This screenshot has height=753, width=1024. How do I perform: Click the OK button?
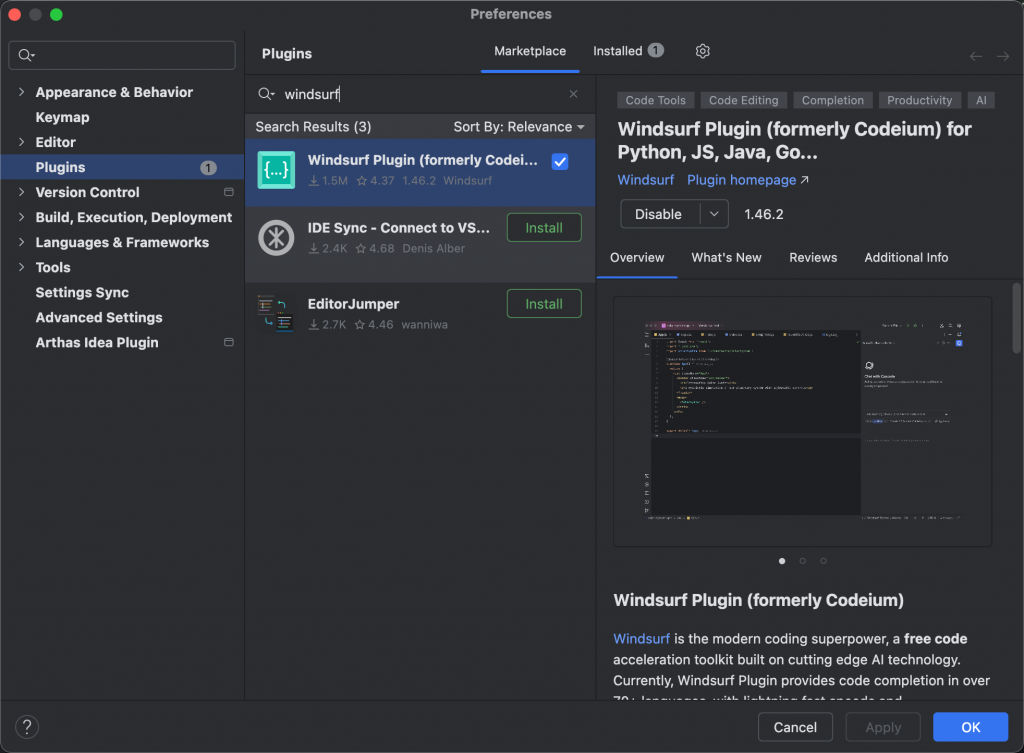pyautogui.click(x=970, y=727)
